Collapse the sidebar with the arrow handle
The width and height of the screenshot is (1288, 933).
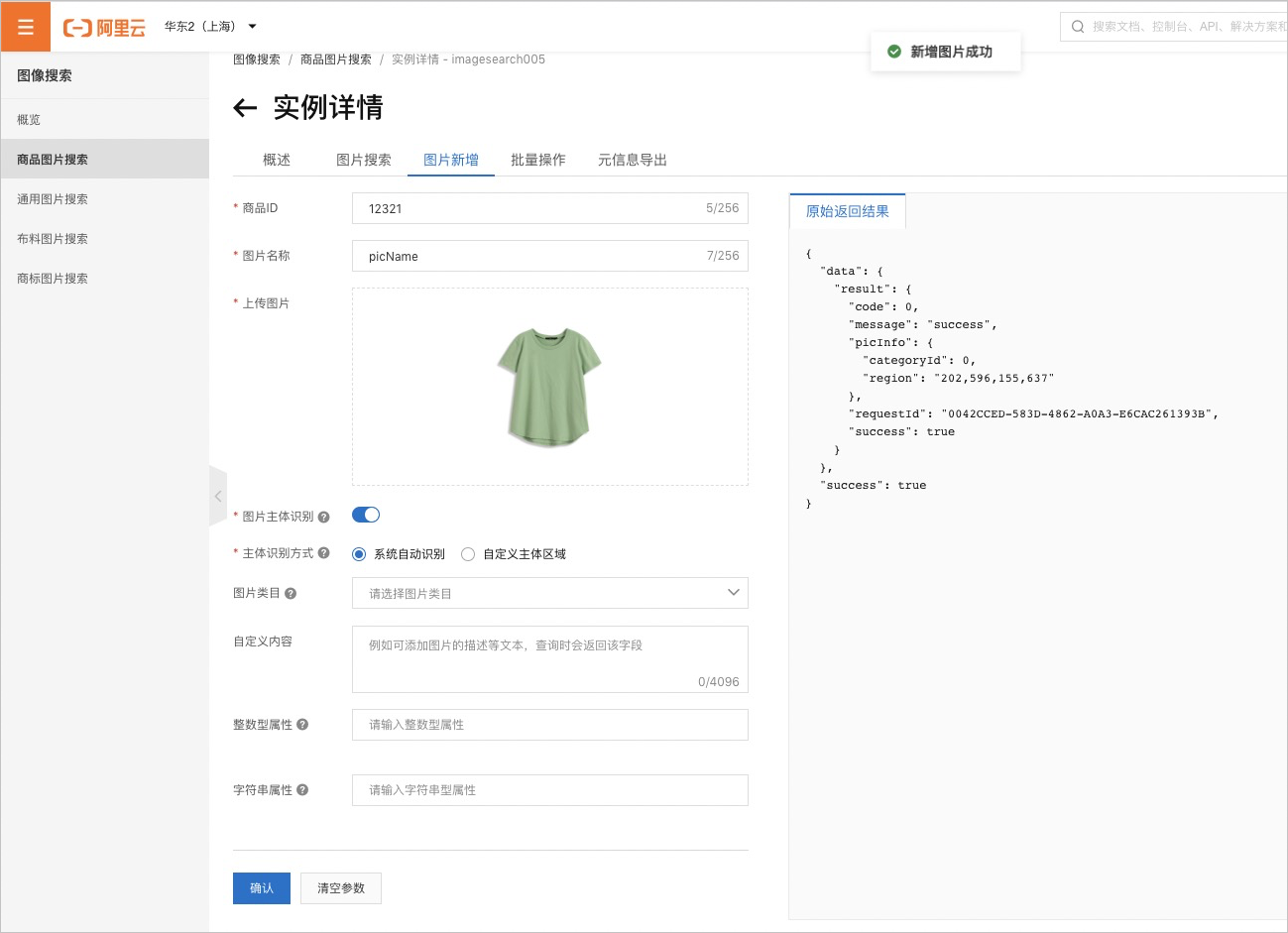click(x=218, y=496)
